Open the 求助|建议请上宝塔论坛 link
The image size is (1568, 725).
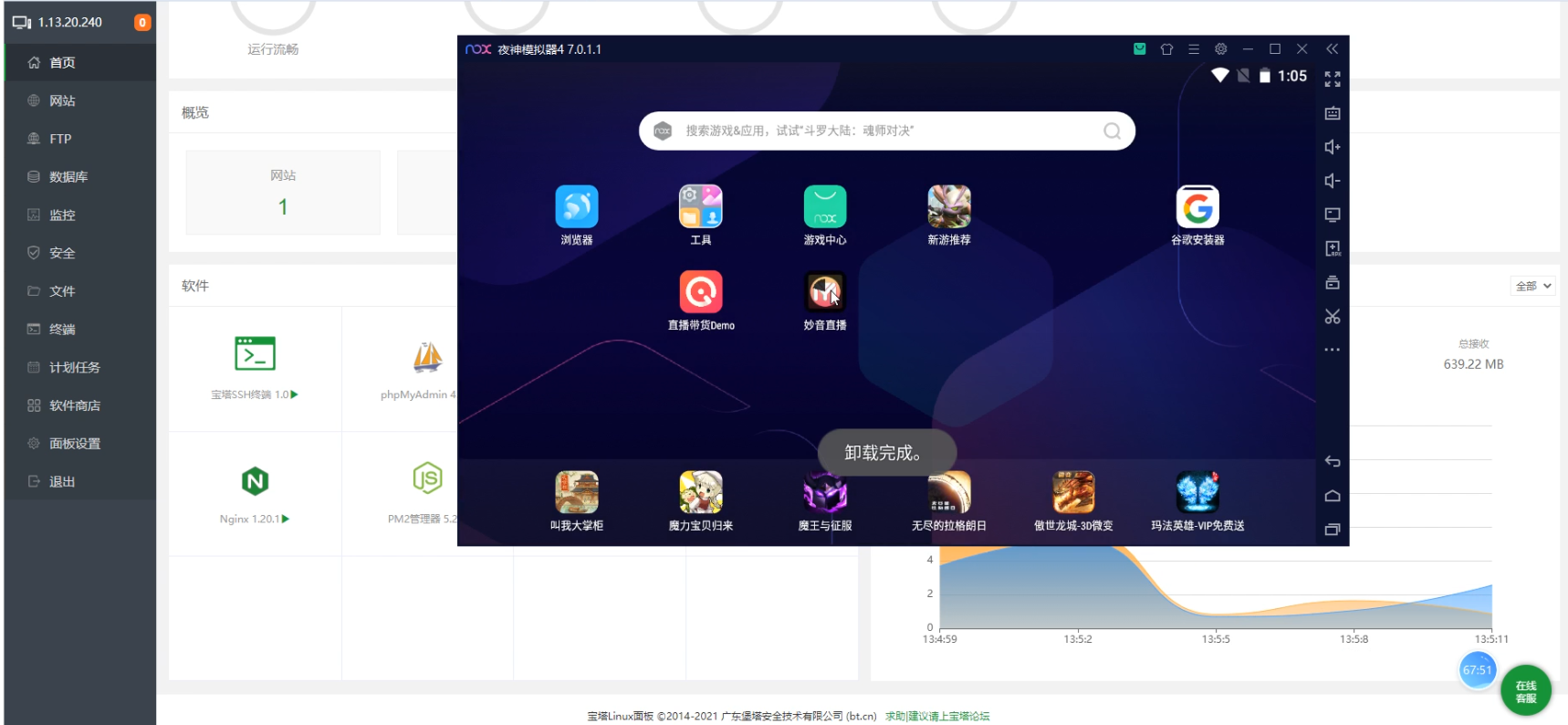click(937, 716)
